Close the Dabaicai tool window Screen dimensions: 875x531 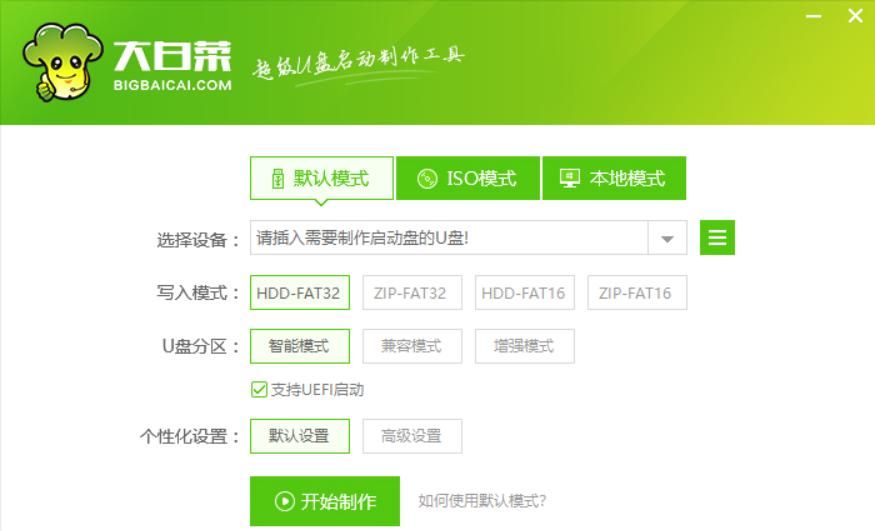coord(855,16)
